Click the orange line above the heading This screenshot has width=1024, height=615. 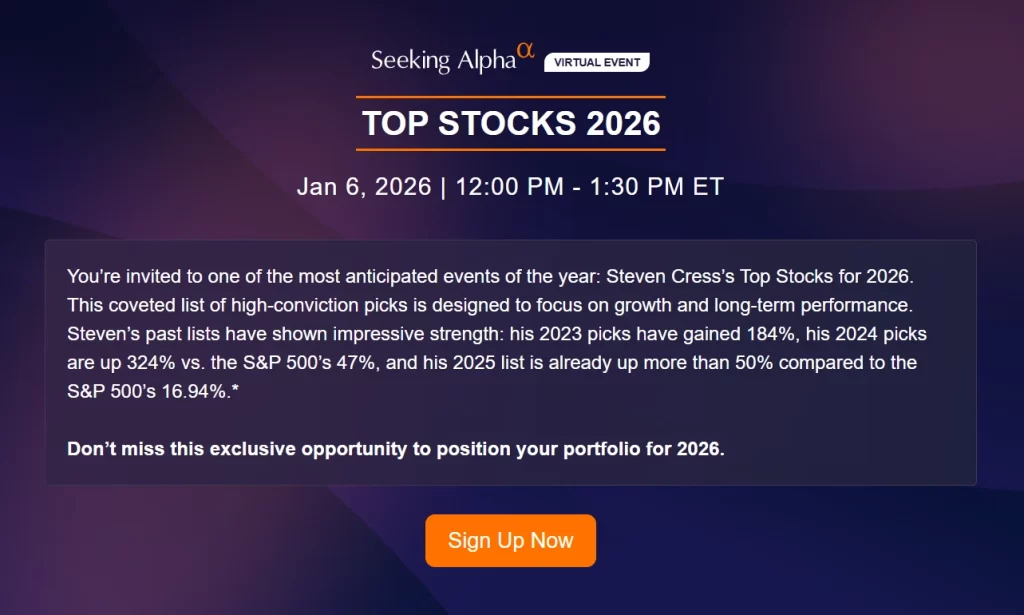[x=511, y=97]
